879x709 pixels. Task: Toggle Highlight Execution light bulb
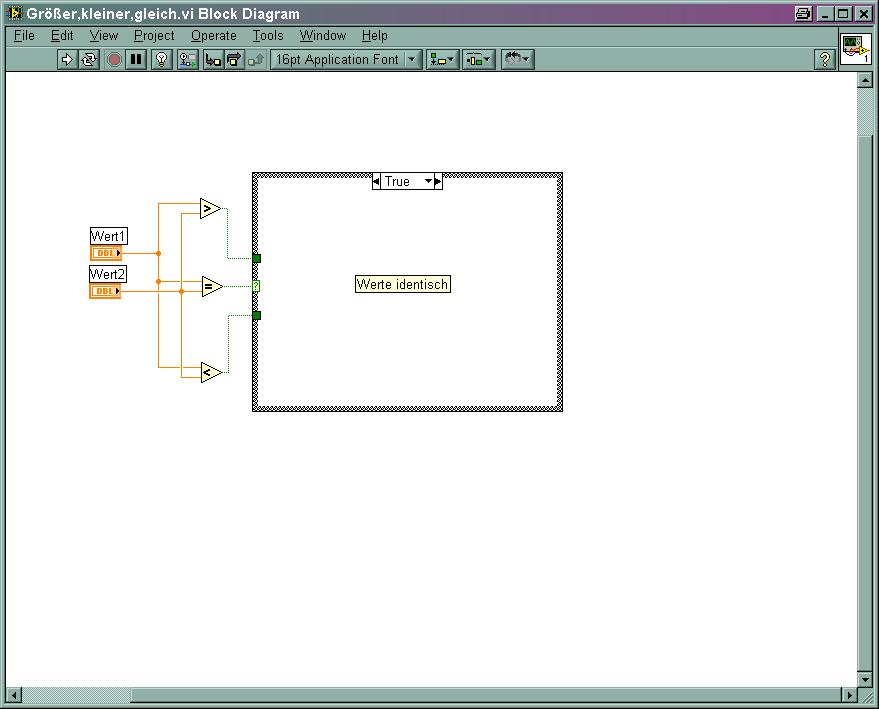162,59
